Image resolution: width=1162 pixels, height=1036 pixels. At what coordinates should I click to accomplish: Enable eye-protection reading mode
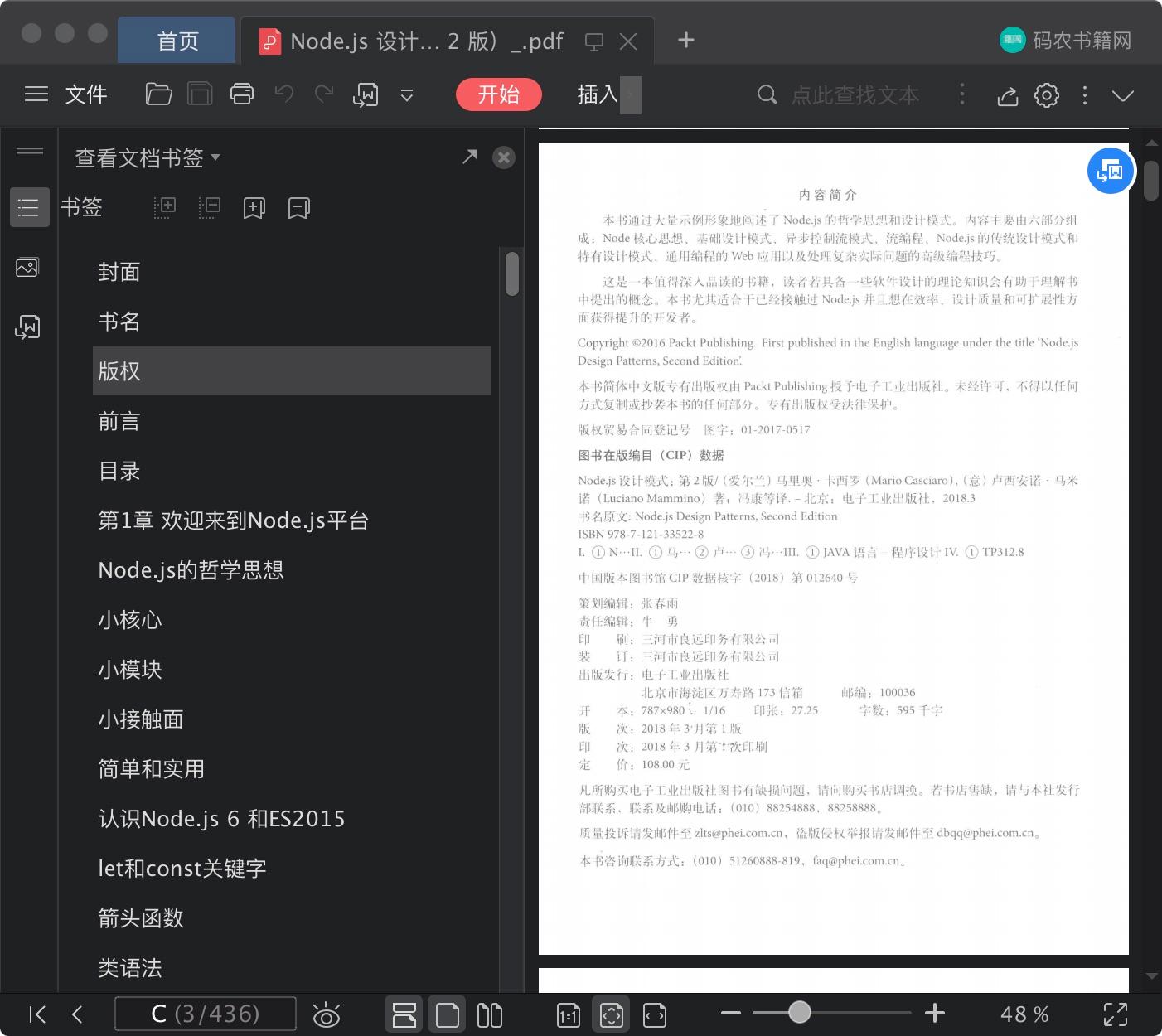(327, 1014)
